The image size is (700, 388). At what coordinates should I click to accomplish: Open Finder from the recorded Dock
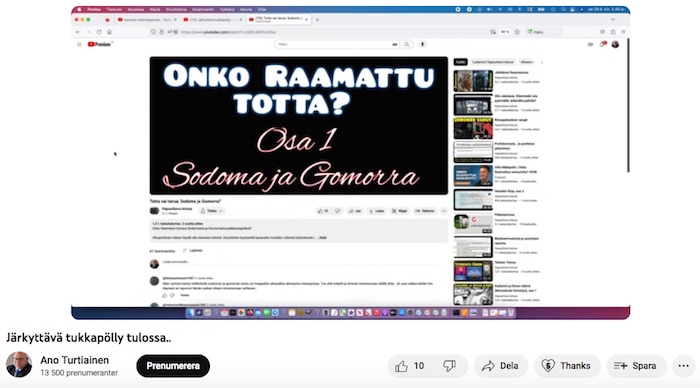[x=191, y=313]
